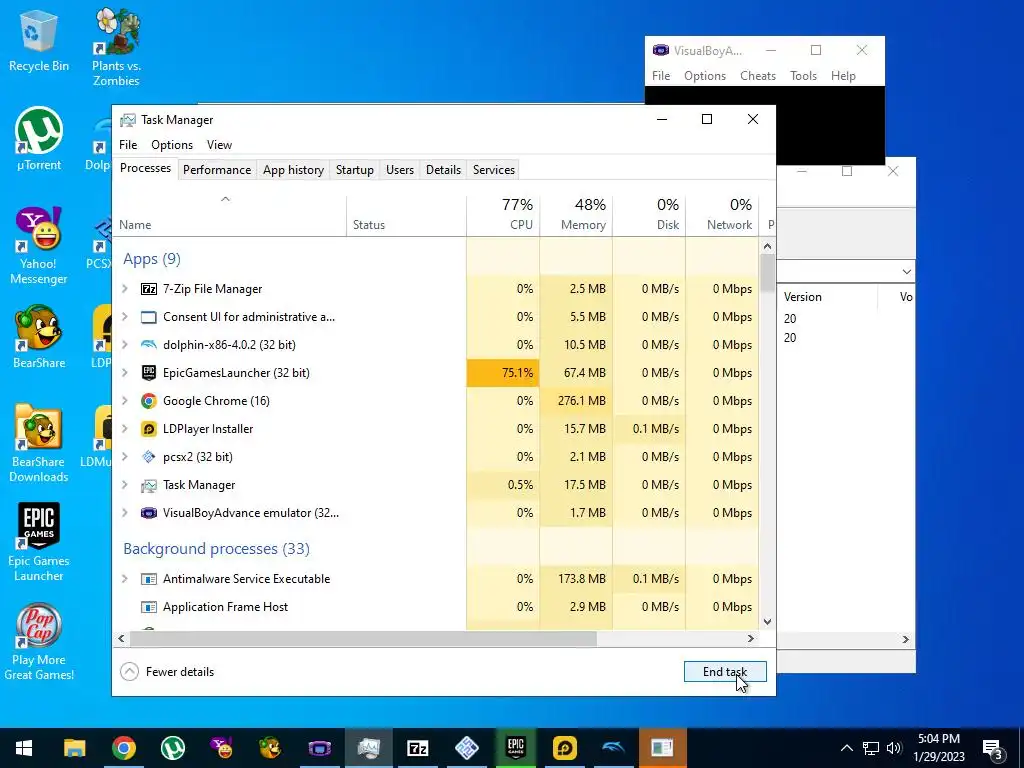Click the Application Frame Host icon
This screenshot has height=768, width=1024.
point(149,607)
